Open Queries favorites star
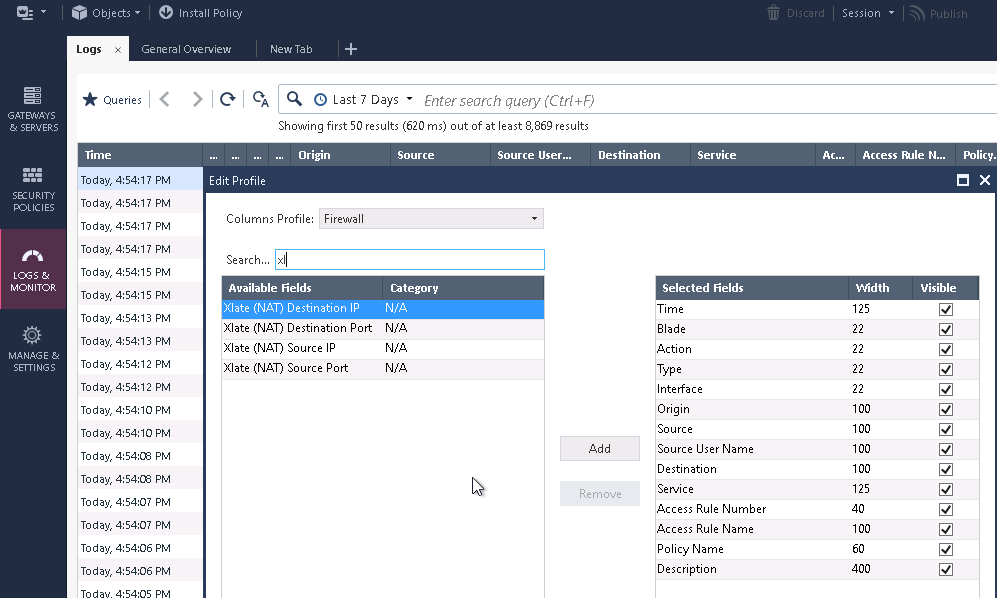 pos(112,100)
